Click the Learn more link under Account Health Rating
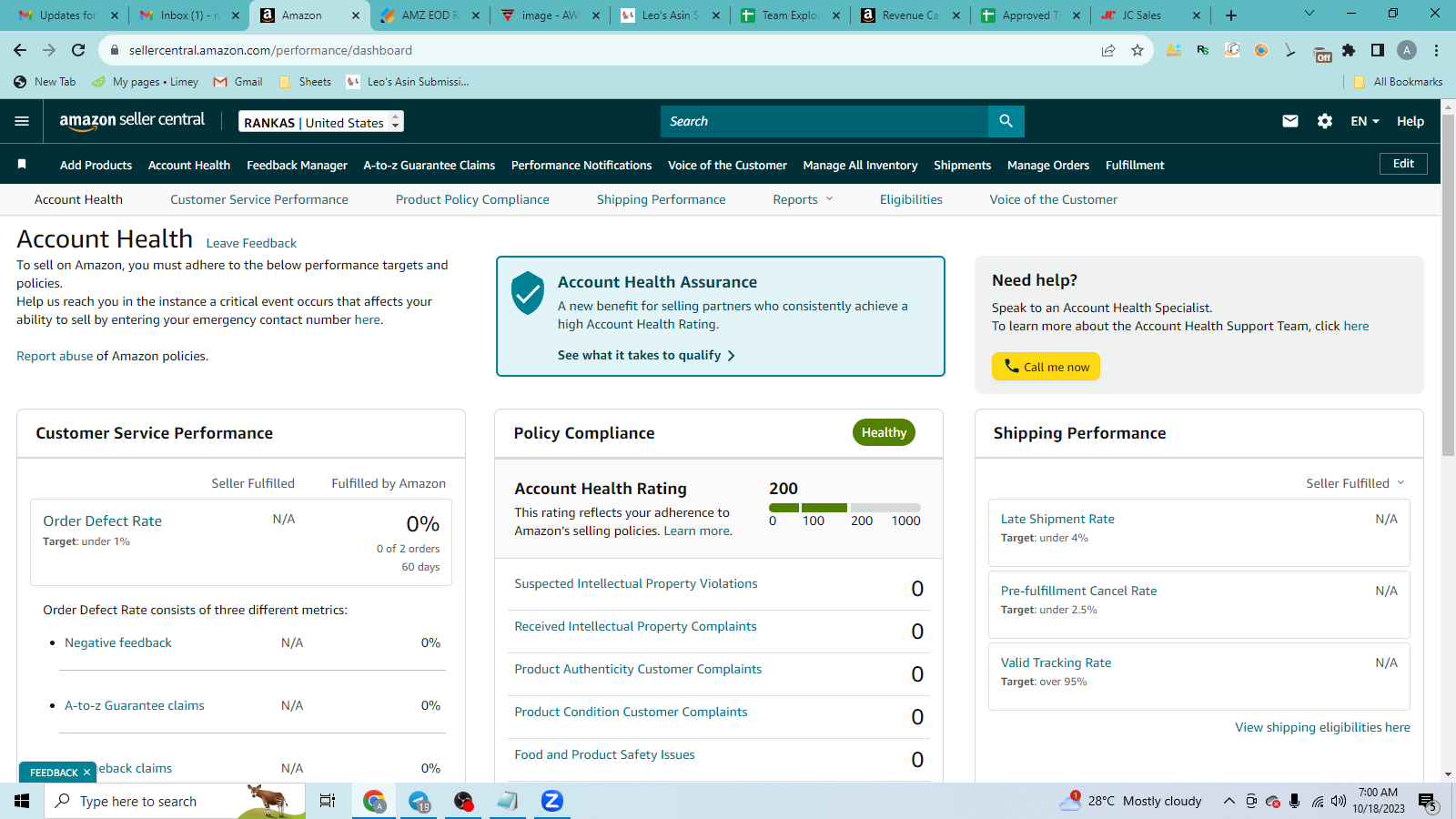The image size is (1456, 819). coord(697,531)
